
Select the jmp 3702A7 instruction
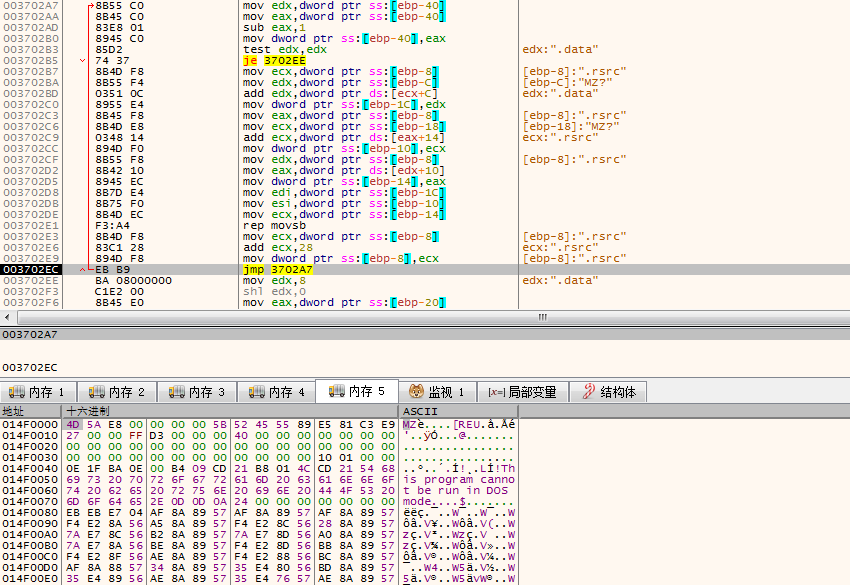pos(278,269)
